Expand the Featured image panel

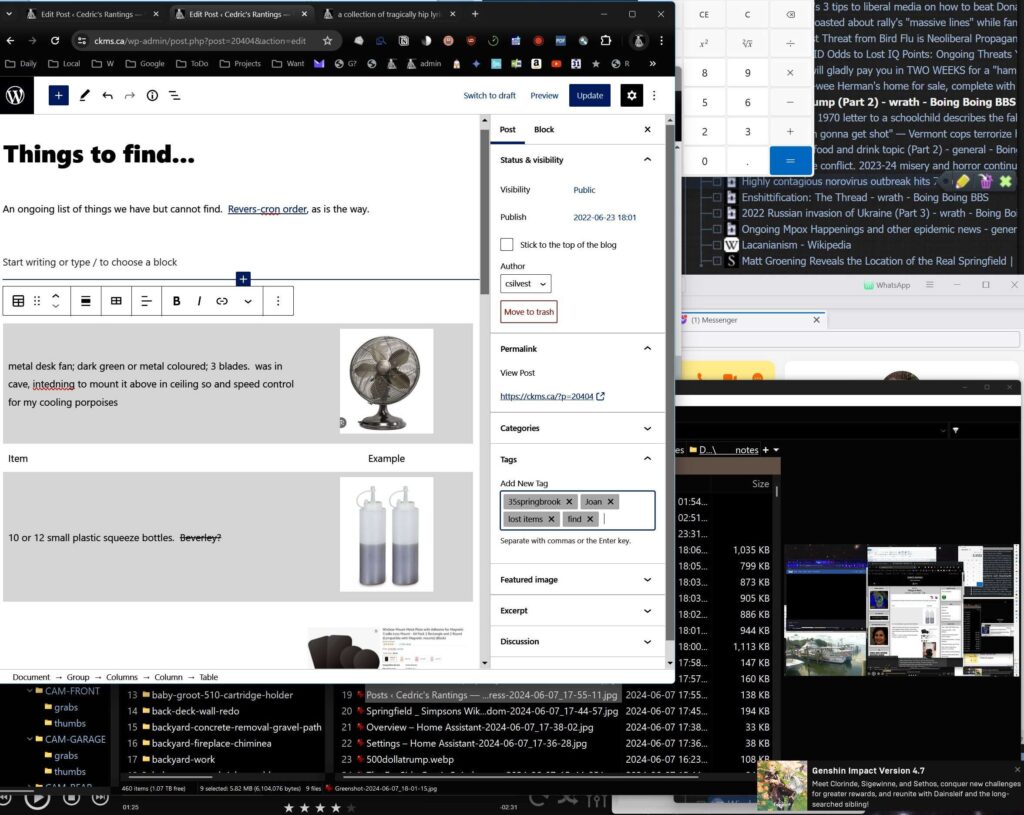pos(576,580)
